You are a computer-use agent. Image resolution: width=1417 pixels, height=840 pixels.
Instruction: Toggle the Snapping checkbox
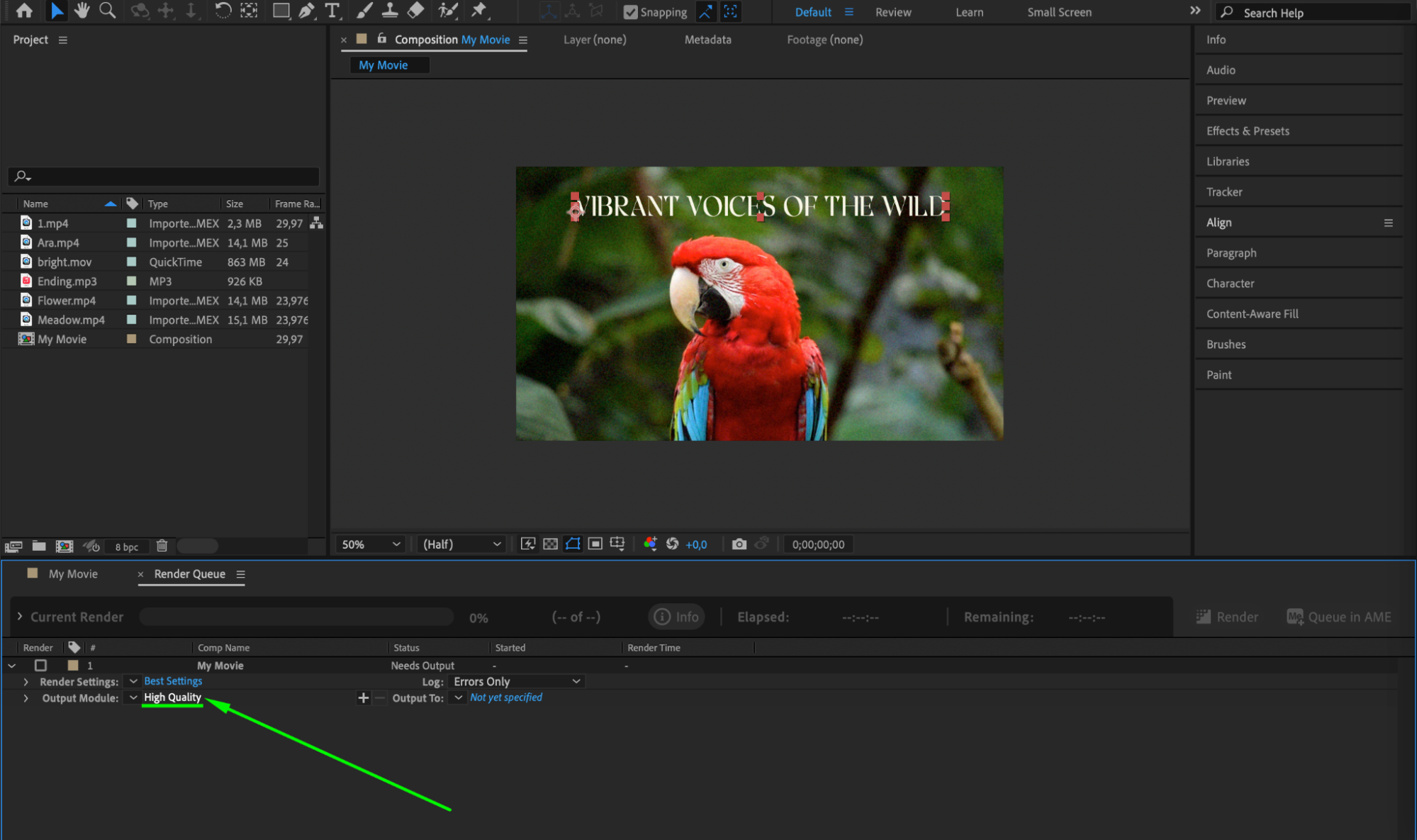coord(630,12)
